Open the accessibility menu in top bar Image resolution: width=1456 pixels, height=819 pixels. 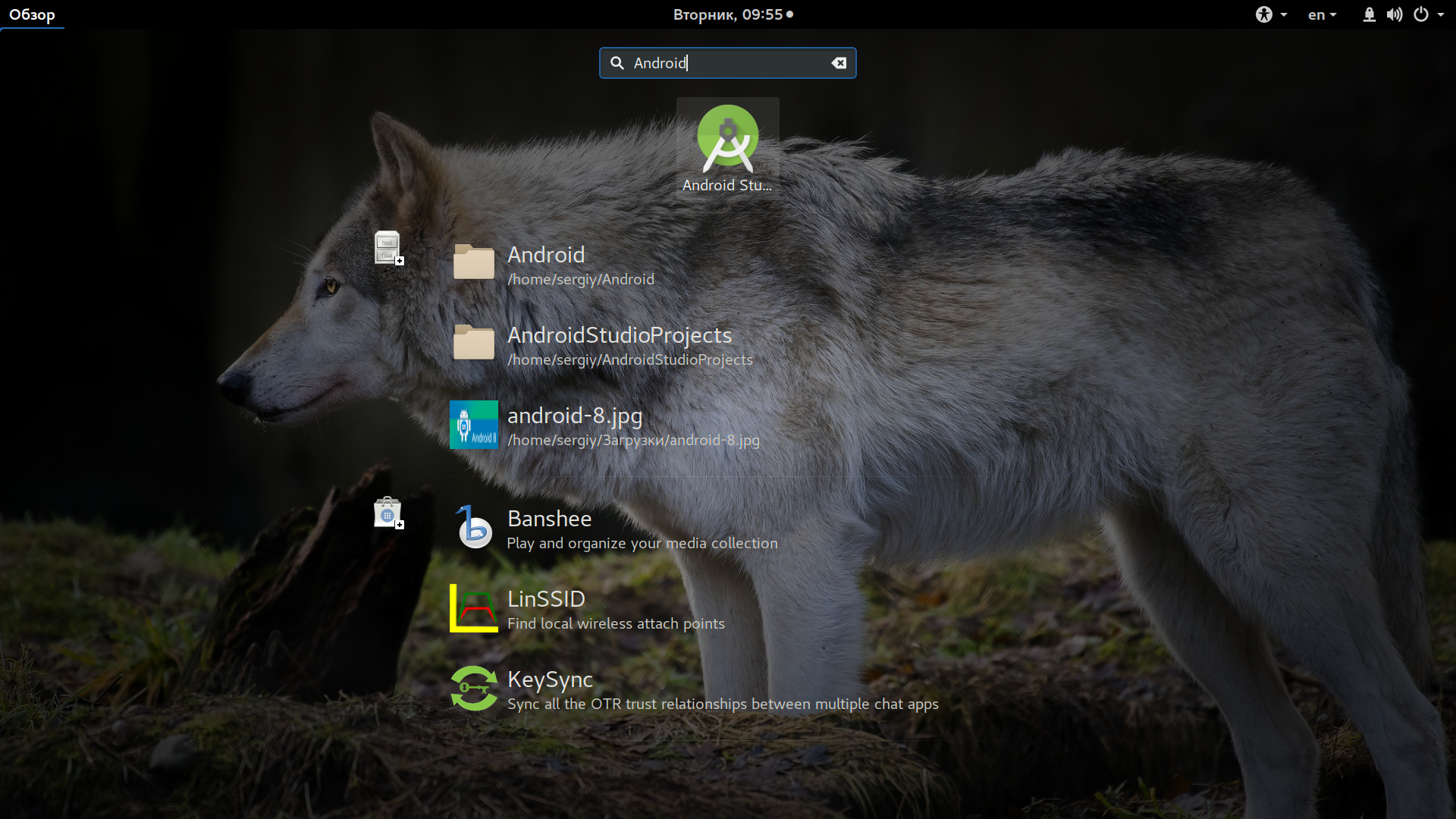(x=1271, y=14)
